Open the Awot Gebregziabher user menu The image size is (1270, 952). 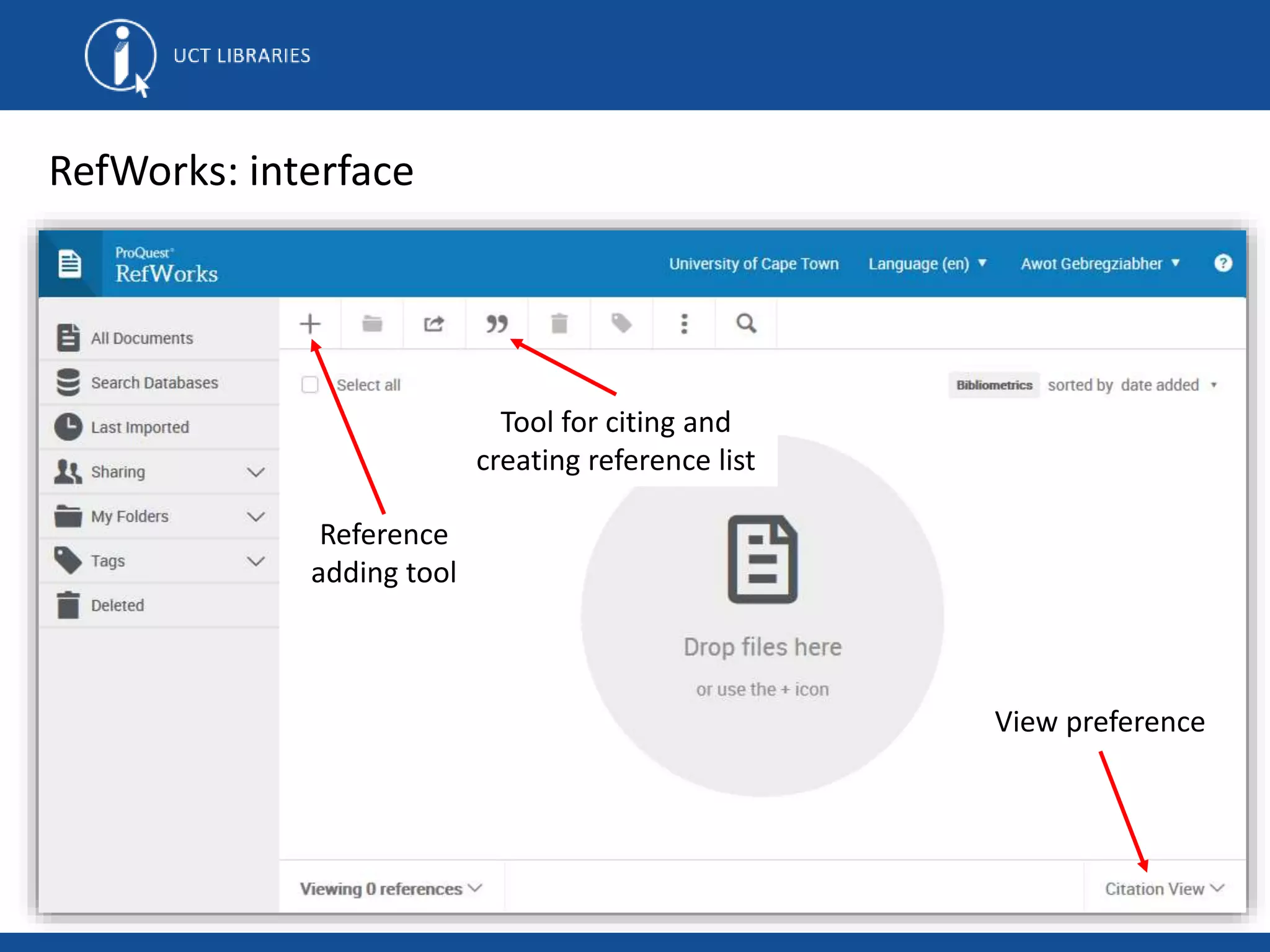tap(1100, 263)
